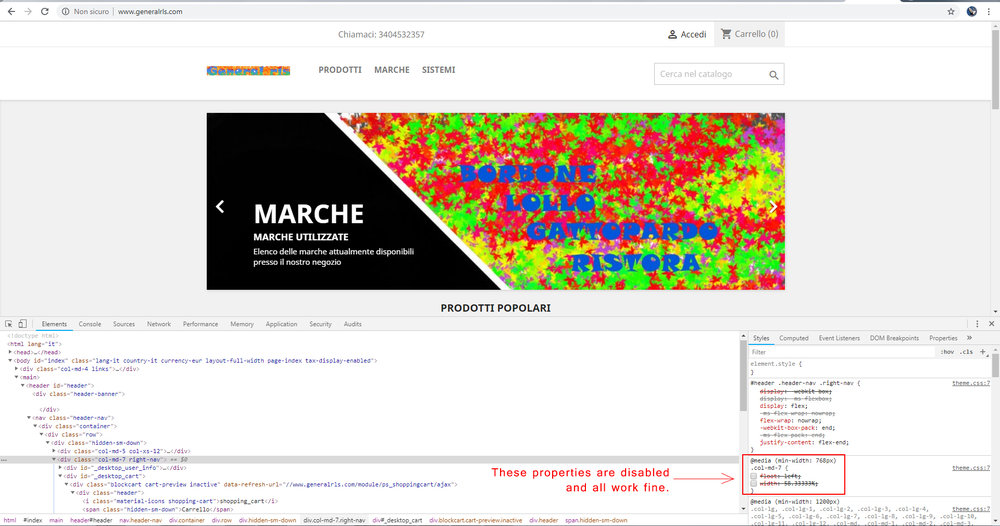Go back with the browser back arrow

[11, 11]
